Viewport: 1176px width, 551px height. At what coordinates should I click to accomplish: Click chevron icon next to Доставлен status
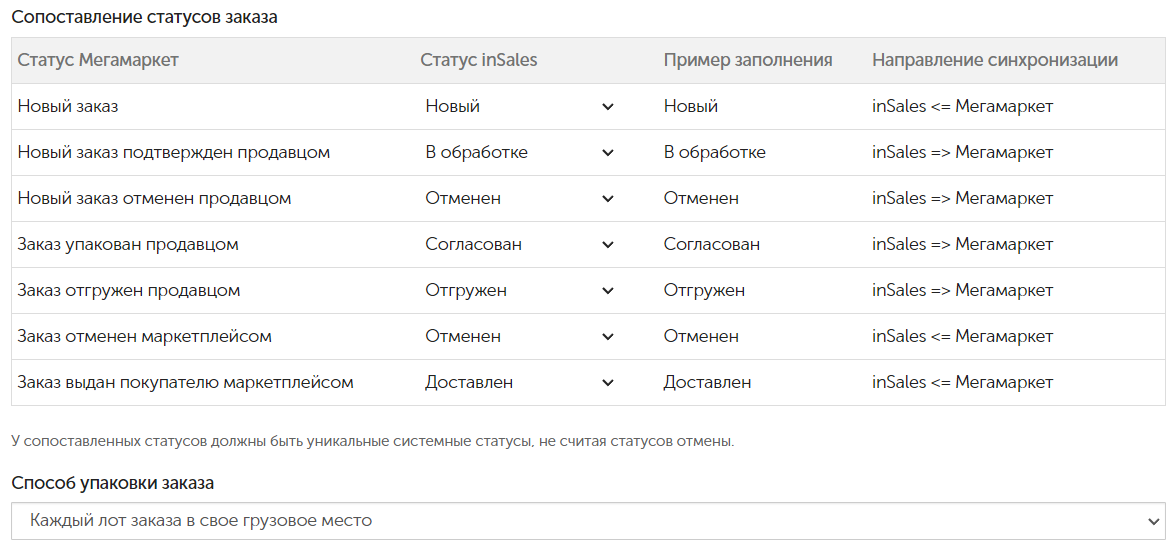(608, 383)
